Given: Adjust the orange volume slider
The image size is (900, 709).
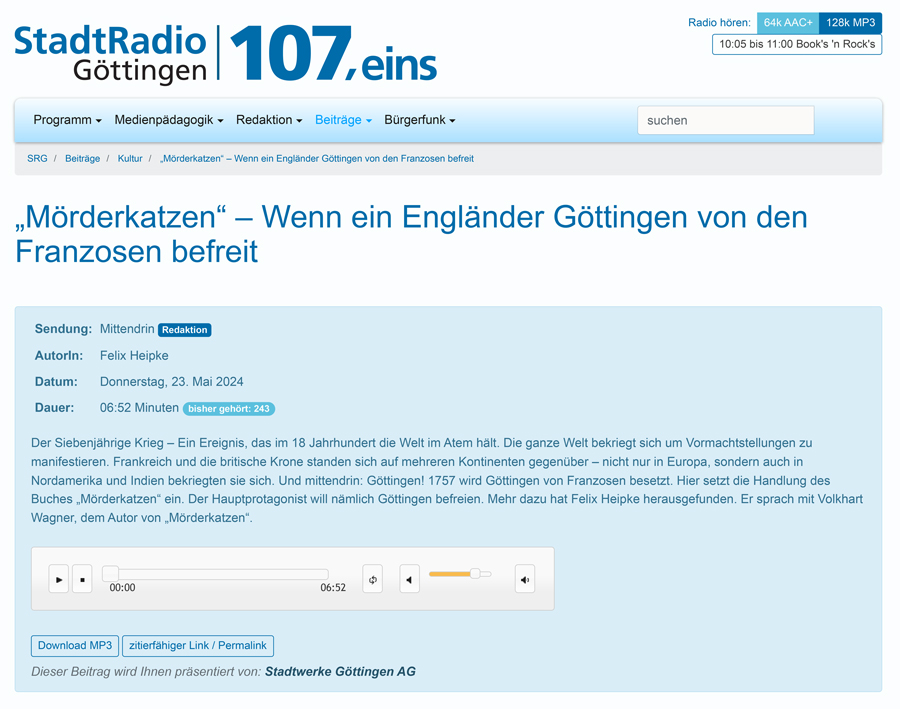Looking at the screenshot, I should (460, 574).
